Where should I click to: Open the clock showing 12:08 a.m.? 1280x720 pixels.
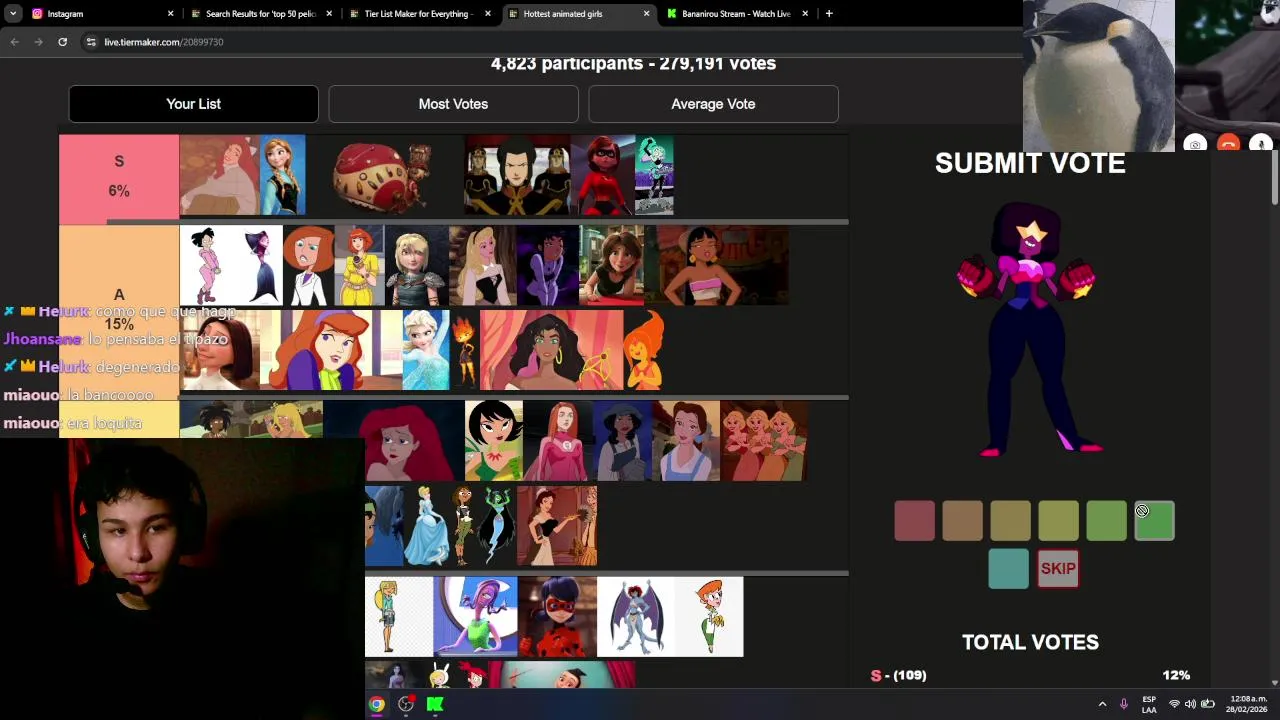click(x=1247, y=704)
